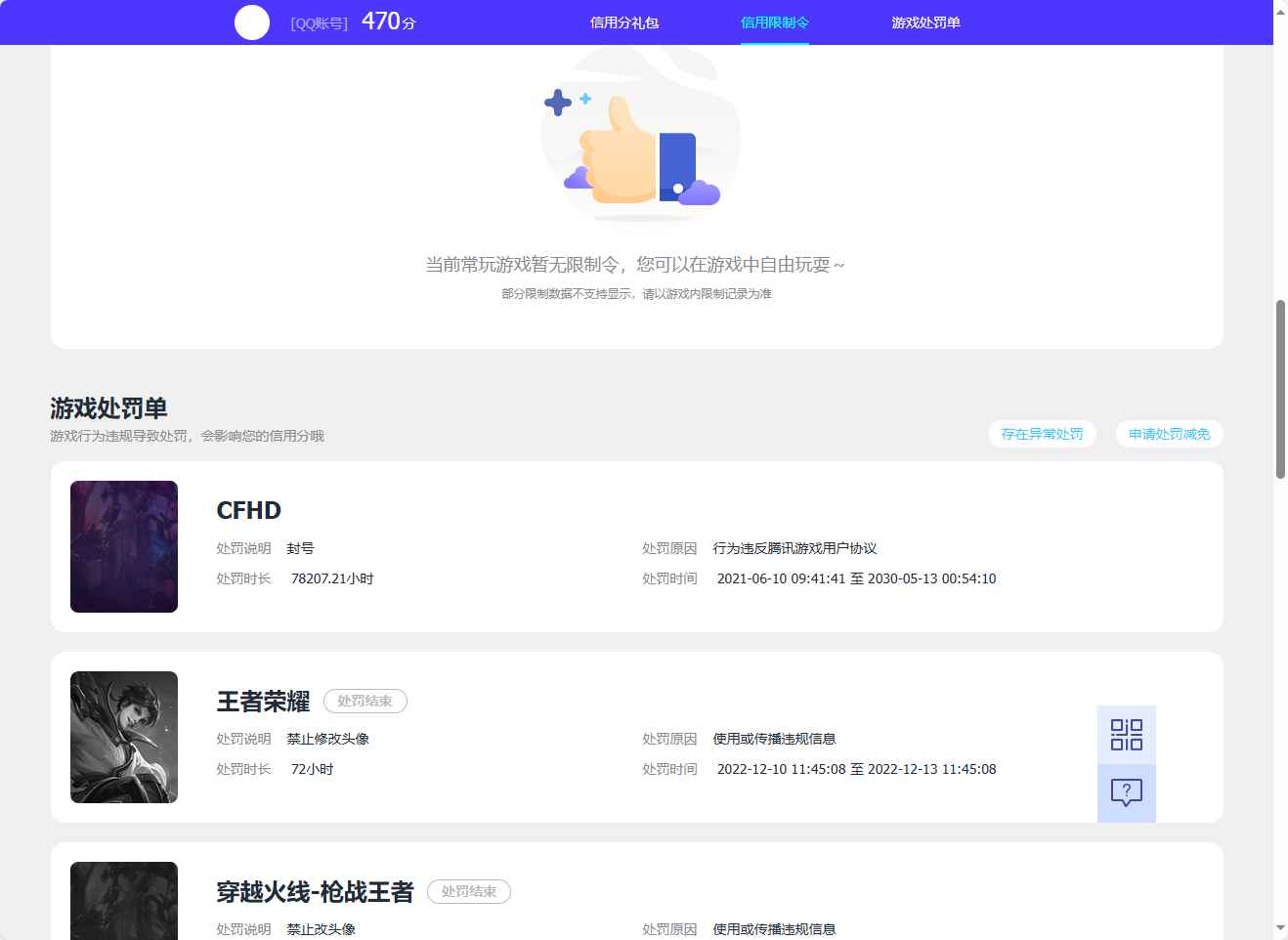Click the 470分 credit score

389,21
